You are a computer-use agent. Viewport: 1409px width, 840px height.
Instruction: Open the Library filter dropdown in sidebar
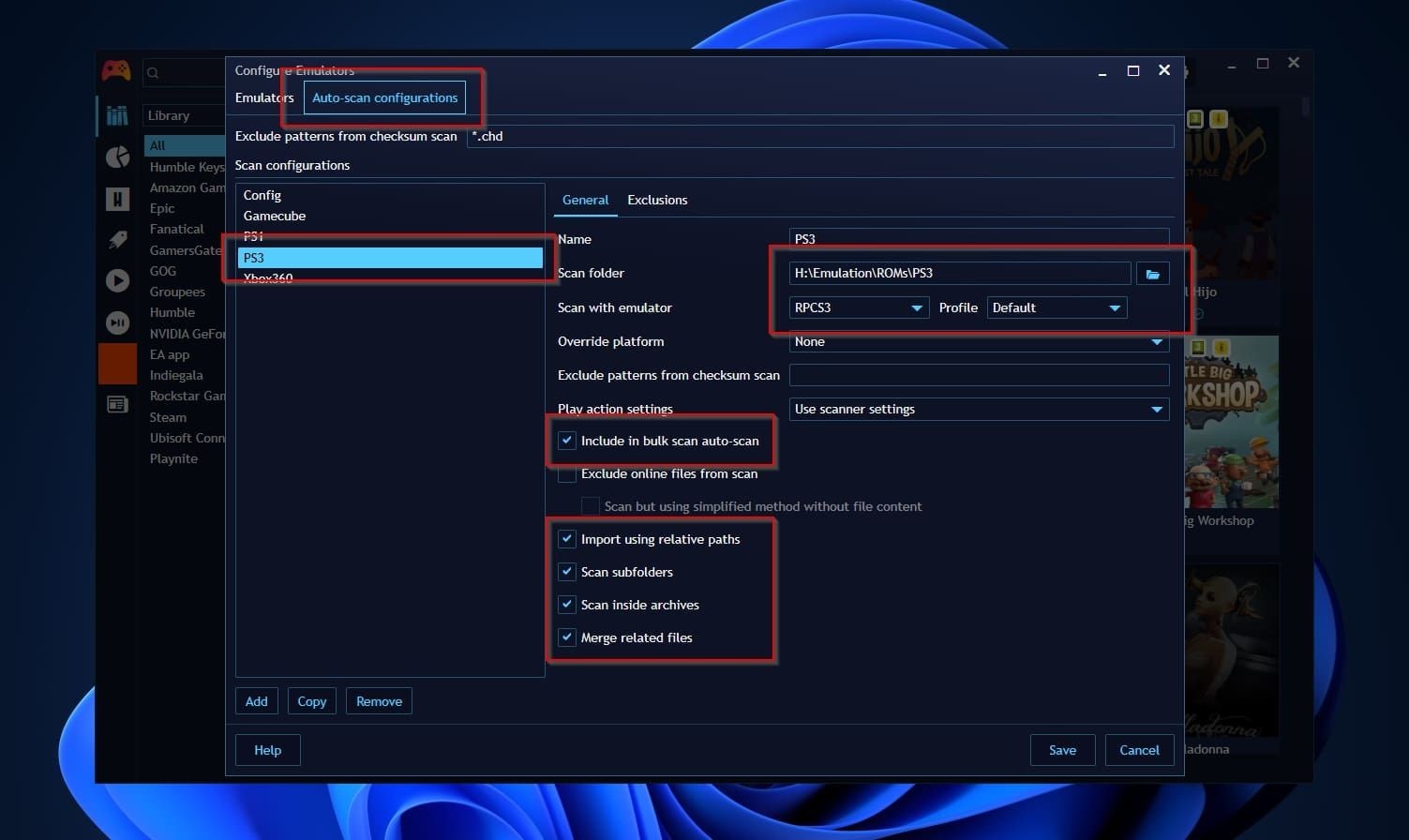(x=184, y=115)
